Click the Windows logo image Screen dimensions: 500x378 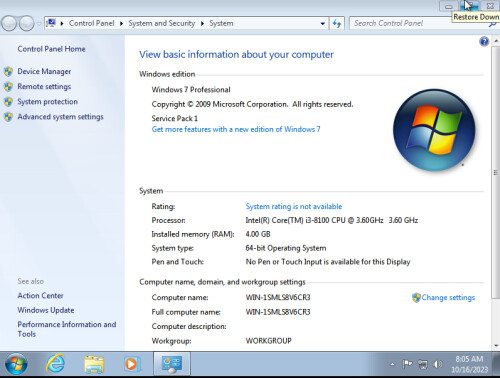pyautogui.click(x=434, y=130)
